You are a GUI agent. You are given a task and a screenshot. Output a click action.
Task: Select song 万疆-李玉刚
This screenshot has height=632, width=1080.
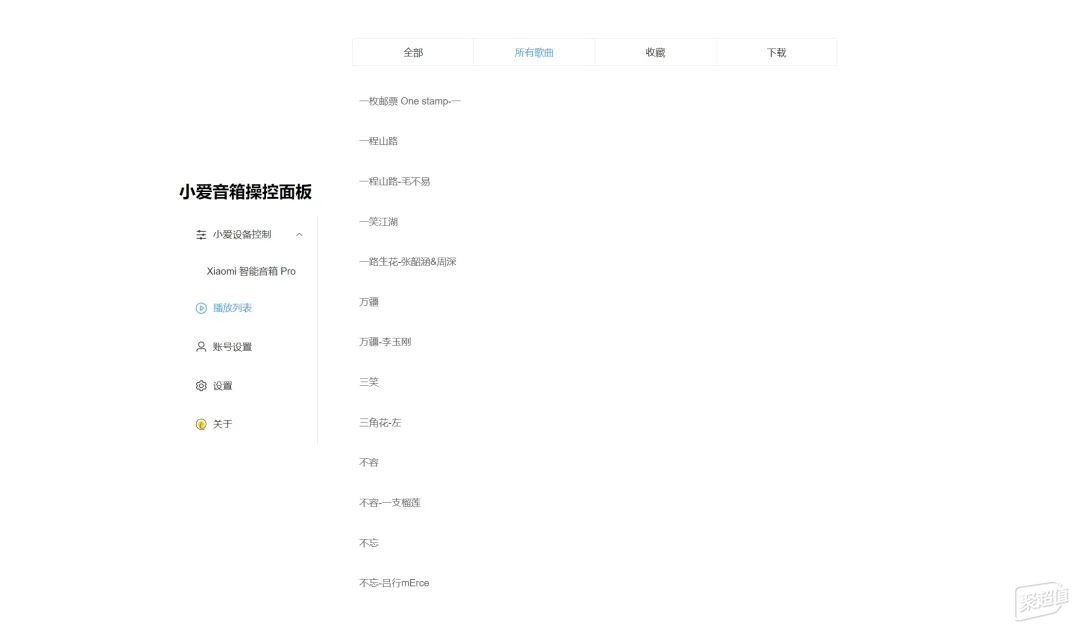click(x=384, y=342)
